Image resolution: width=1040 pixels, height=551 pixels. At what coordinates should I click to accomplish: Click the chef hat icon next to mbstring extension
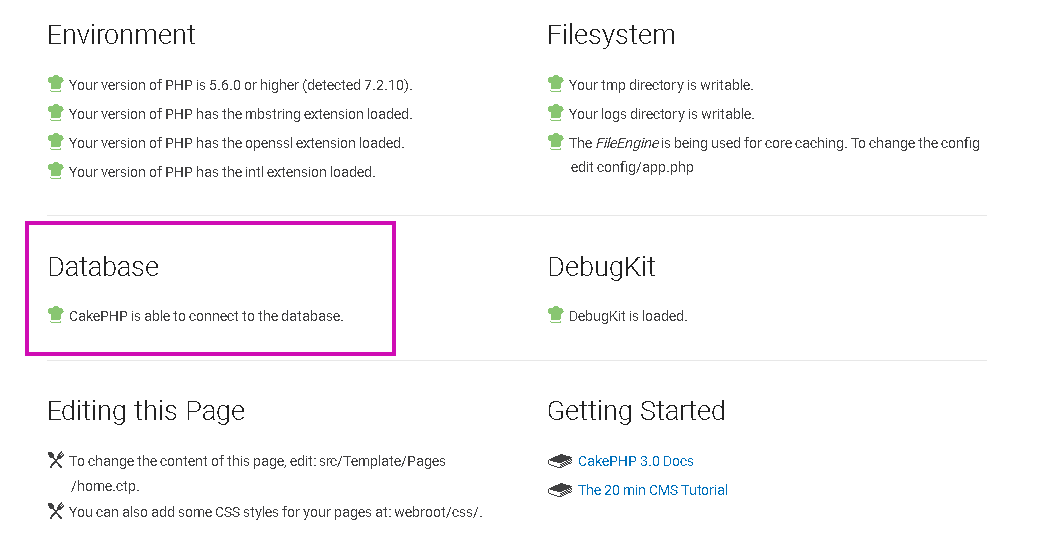coord(56,113)
